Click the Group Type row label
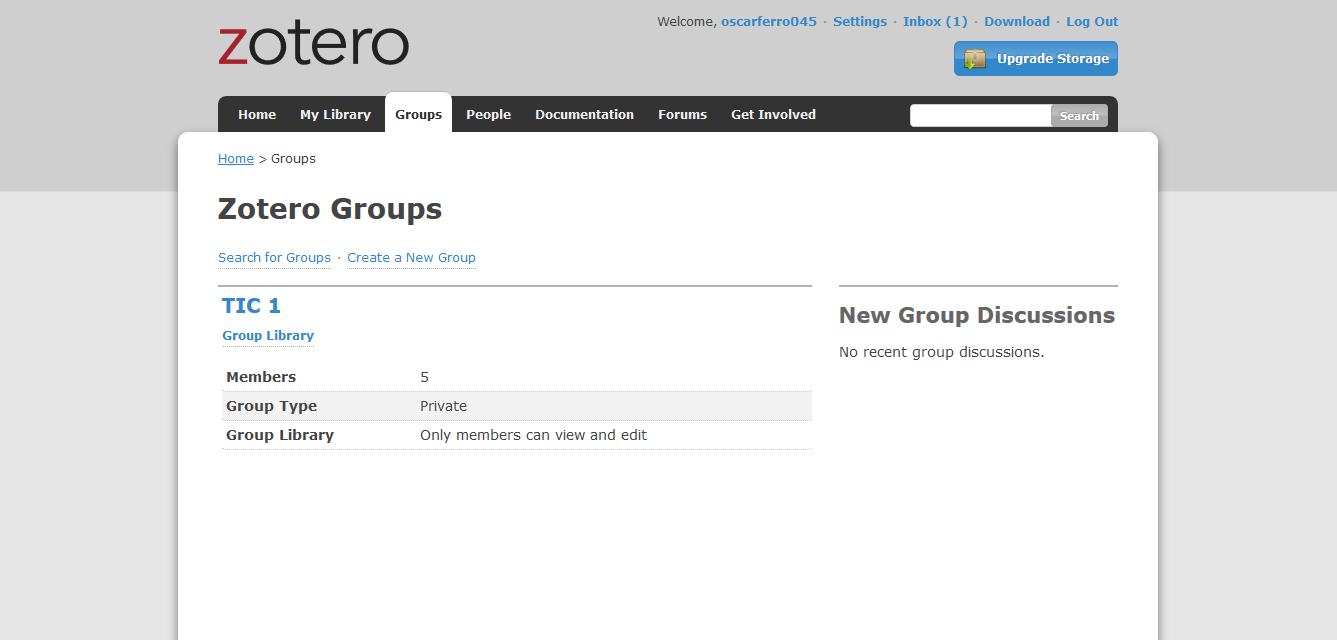The width and height of the screenshot is (1337, 640). tap(271, 406)
